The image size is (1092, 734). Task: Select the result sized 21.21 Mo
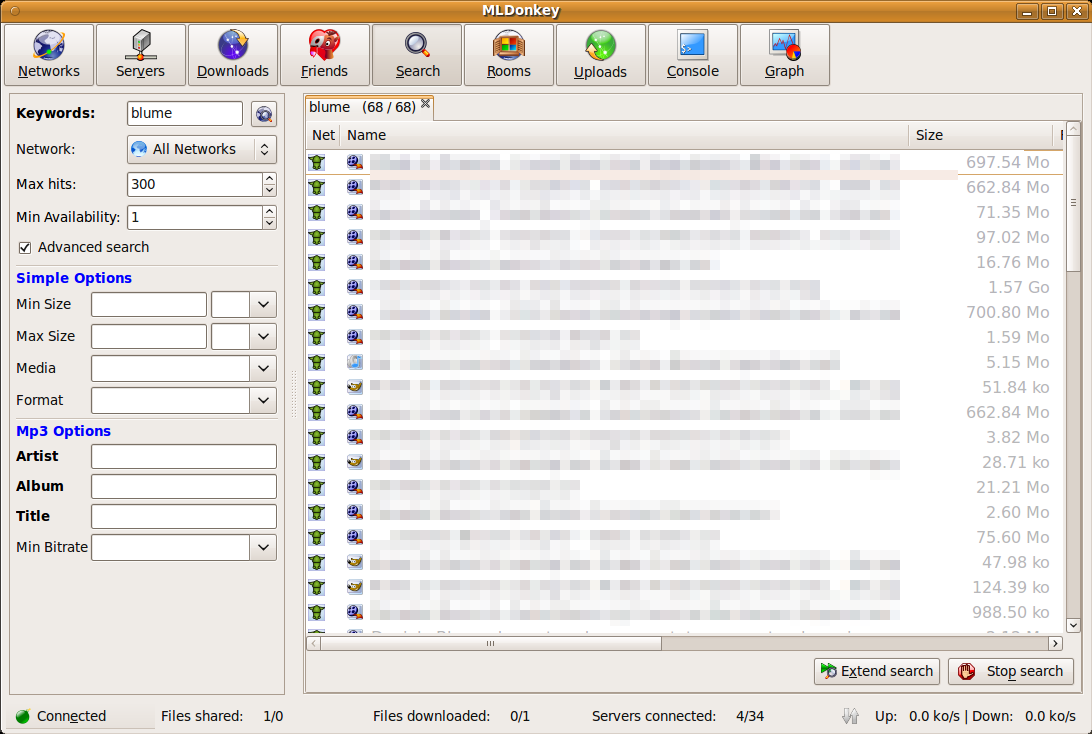(685, 487)
